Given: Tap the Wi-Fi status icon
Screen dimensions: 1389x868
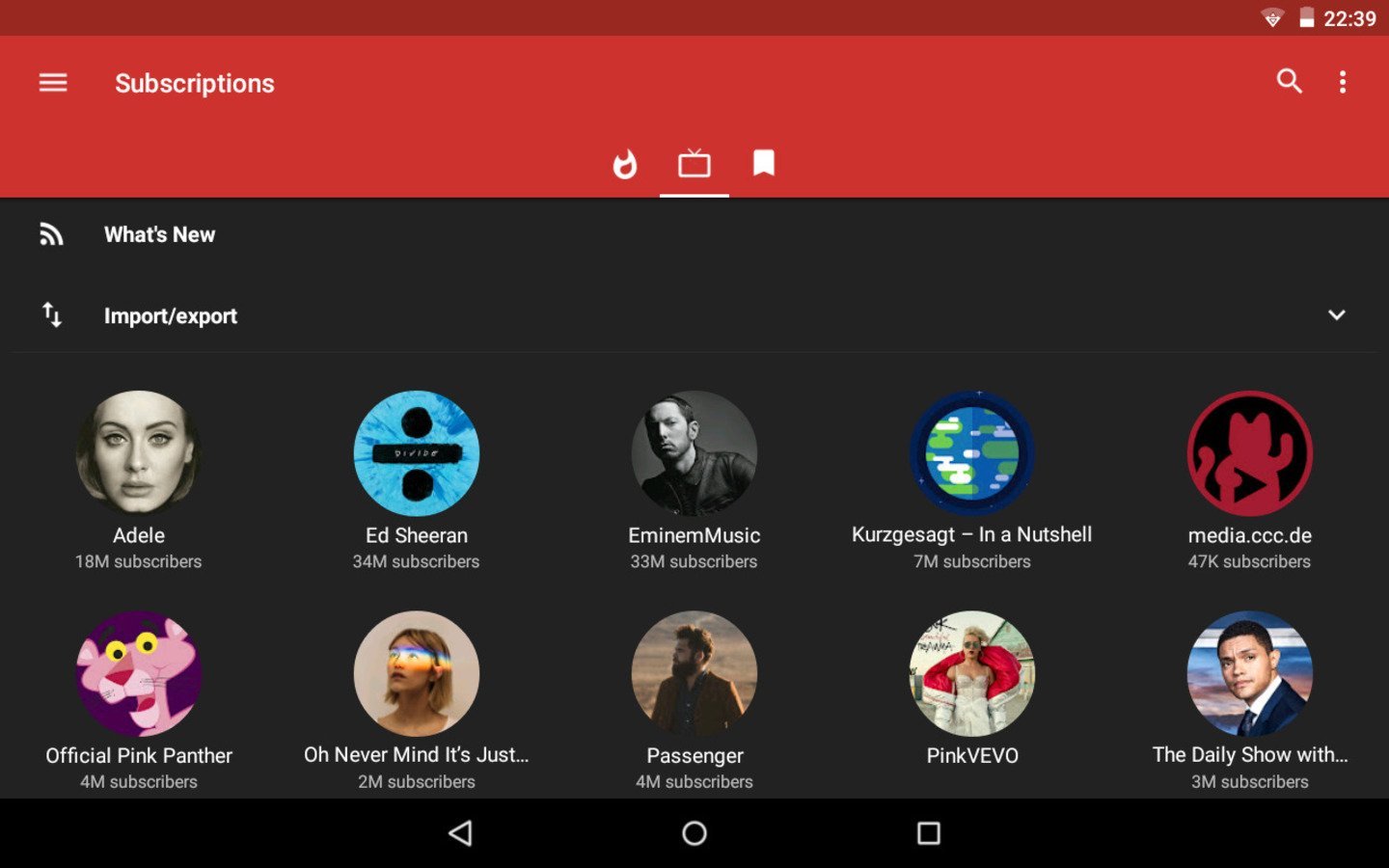Looking at the screenshot, I should coord(1272,18).
